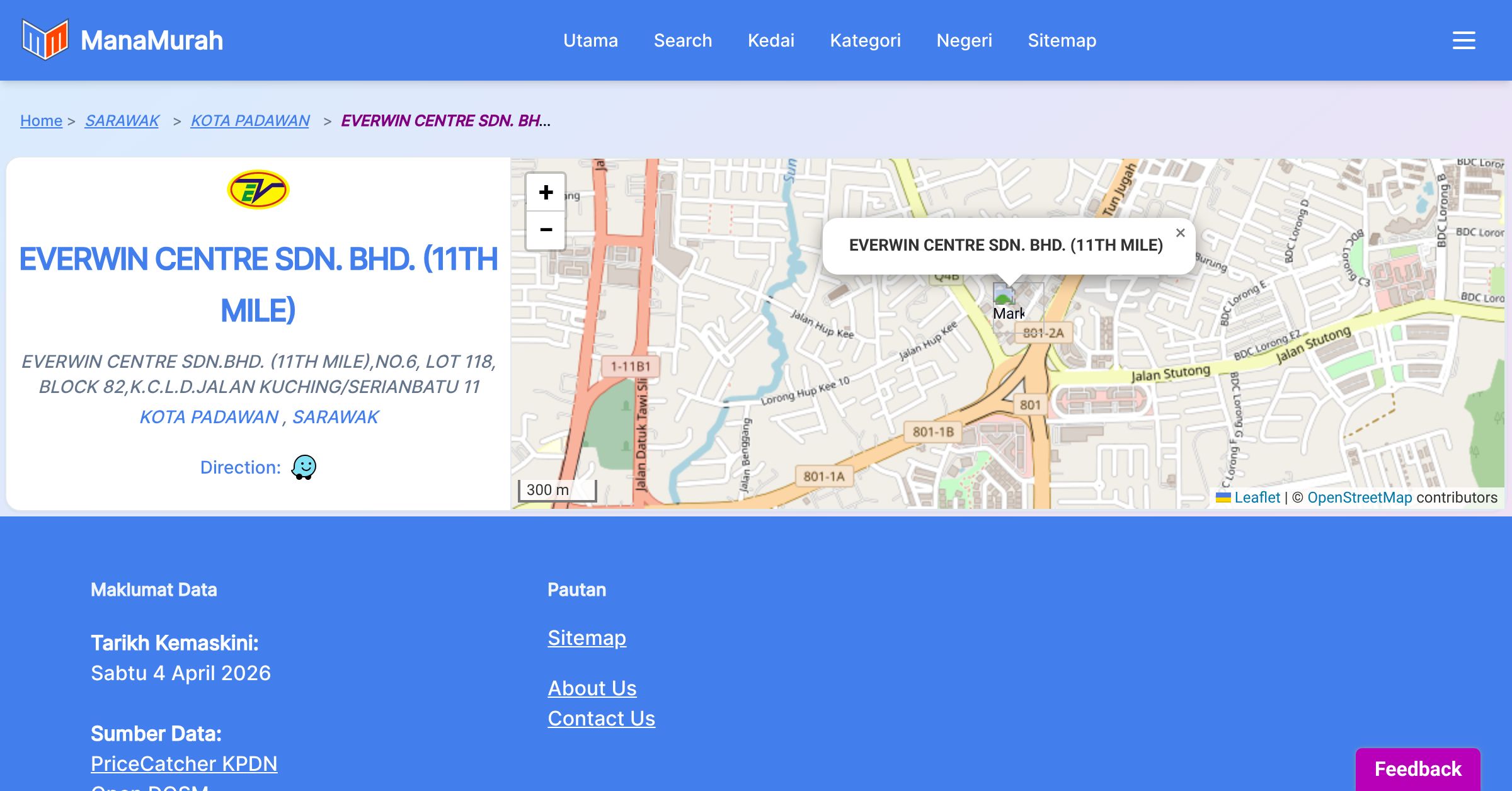This screenshot has width=1512, height=791.
Task: Zoom in on the map
Action: [x=546, y=192]
